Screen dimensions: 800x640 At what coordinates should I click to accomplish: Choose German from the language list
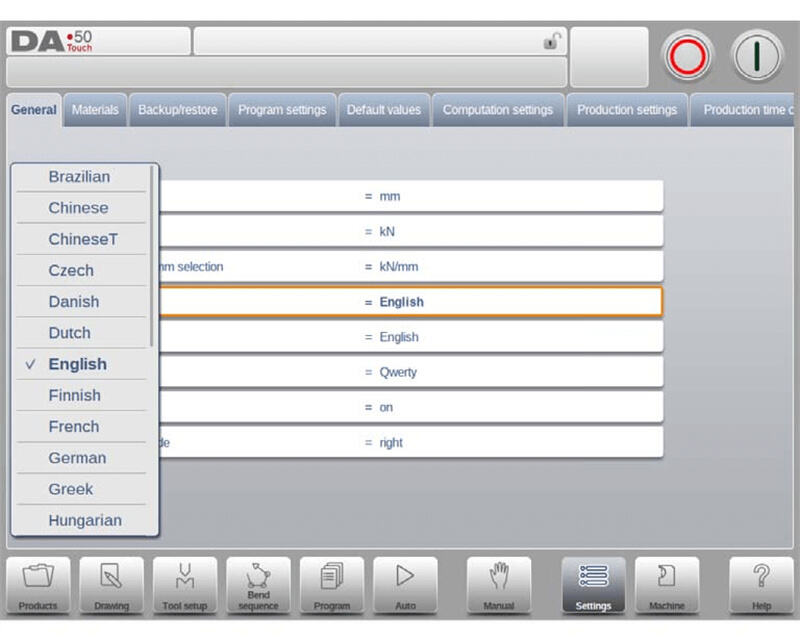77,458
